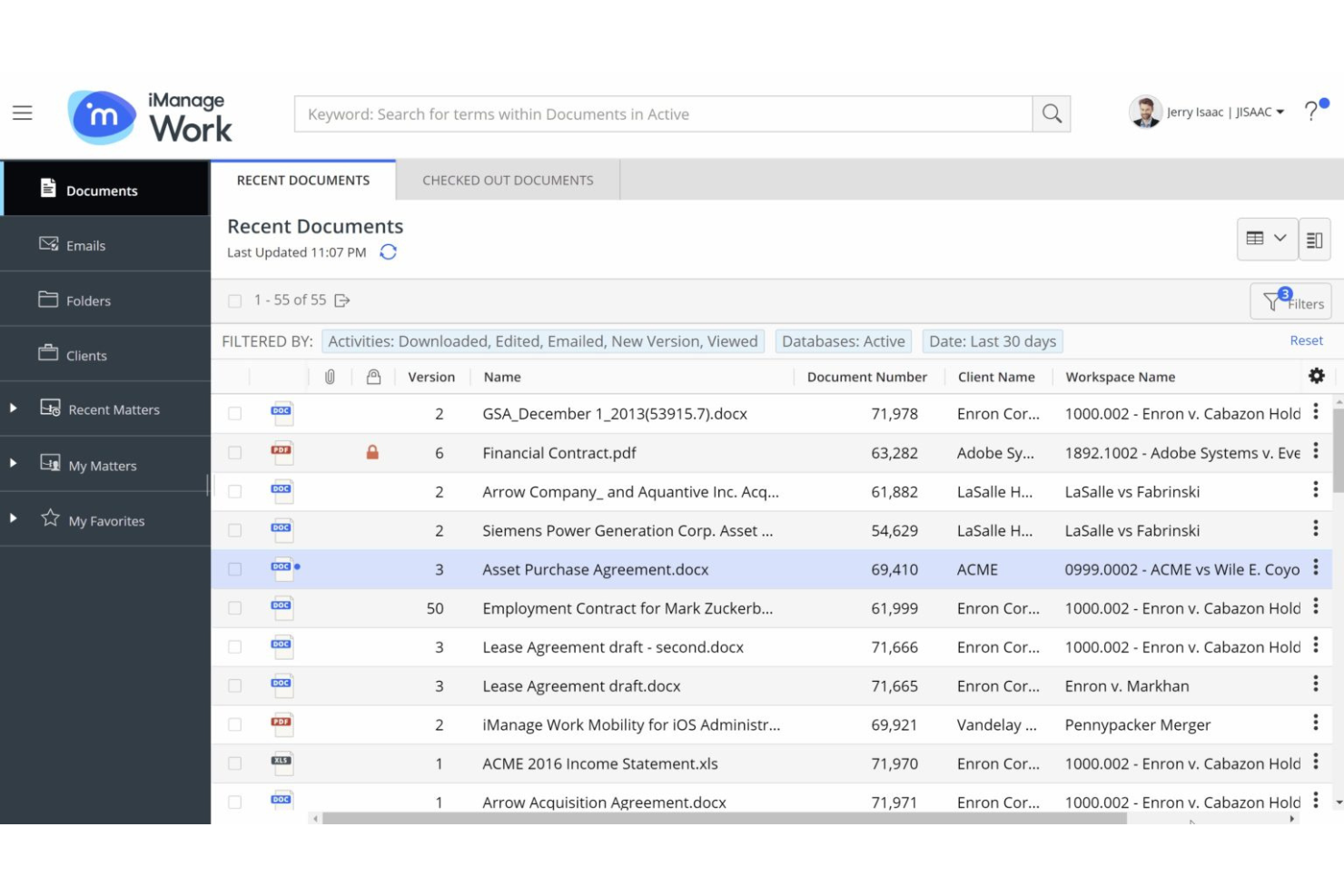Click the lock icon on Financial Contract.pdf
This screenshot has height=896, width=1344.
tap(372, 452)
